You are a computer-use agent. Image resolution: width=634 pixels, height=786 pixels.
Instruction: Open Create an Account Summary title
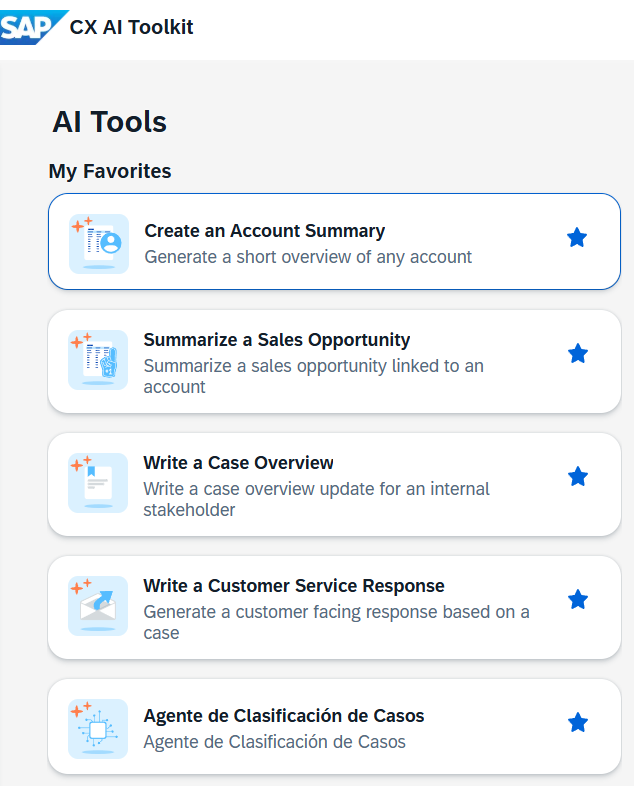[x=264, y=231]
